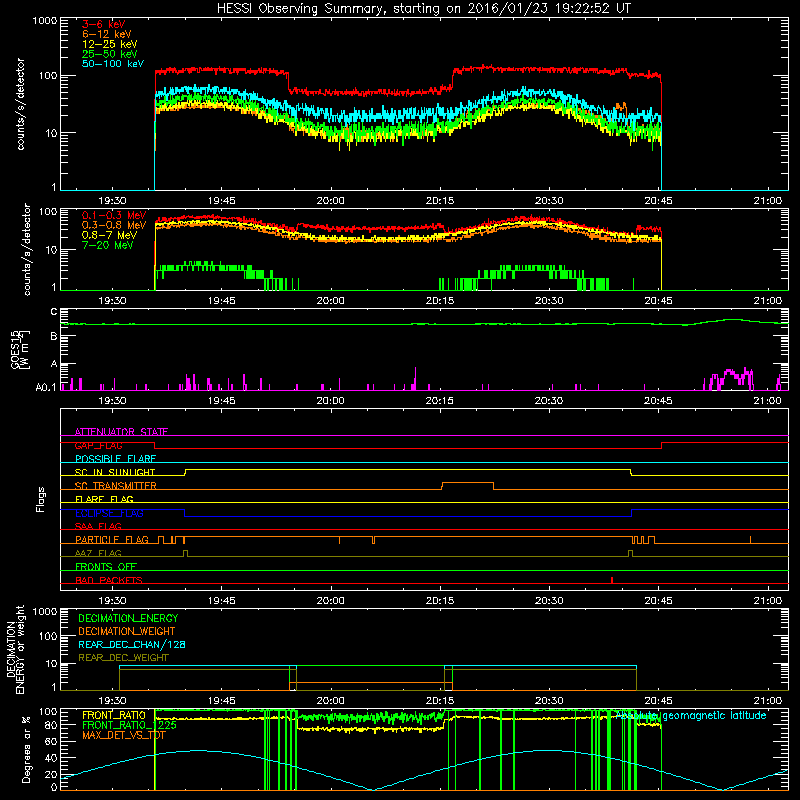Click the "geomagnetic latitude" cyan label

point(714,715)
